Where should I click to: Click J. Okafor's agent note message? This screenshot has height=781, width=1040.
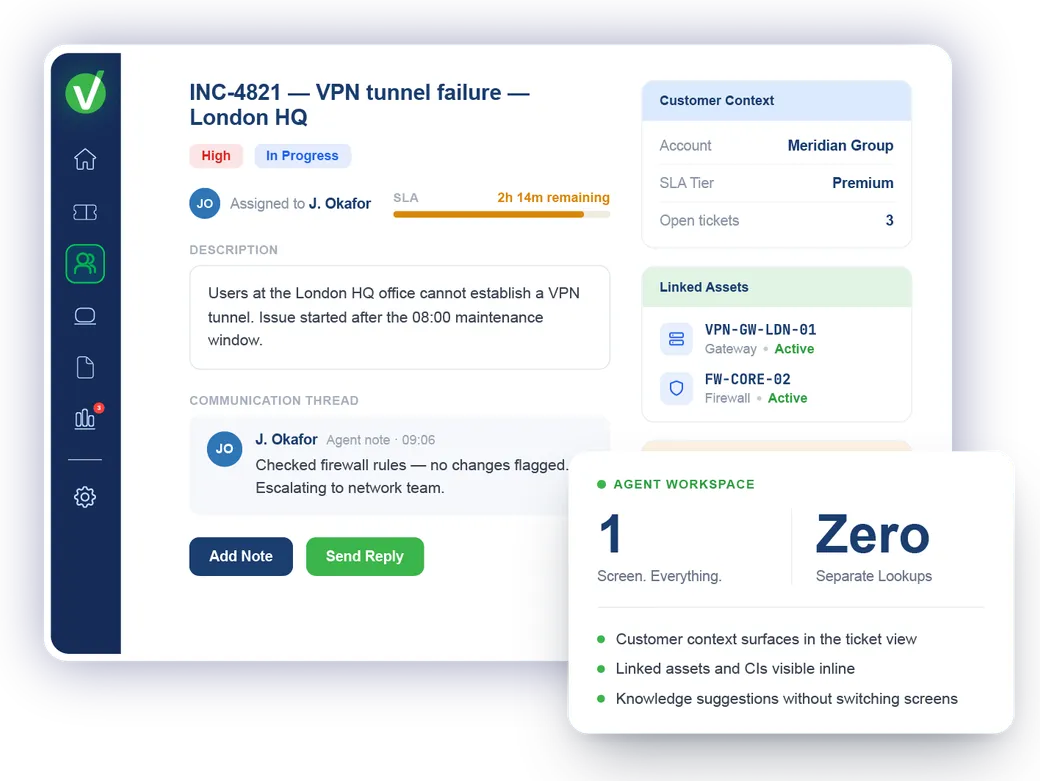412,476
